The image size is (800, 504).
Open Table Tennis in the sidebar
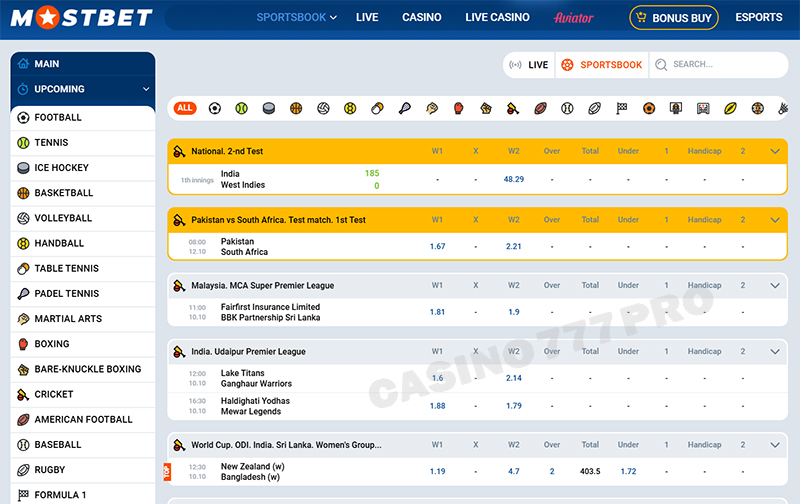tap(83, 268)
